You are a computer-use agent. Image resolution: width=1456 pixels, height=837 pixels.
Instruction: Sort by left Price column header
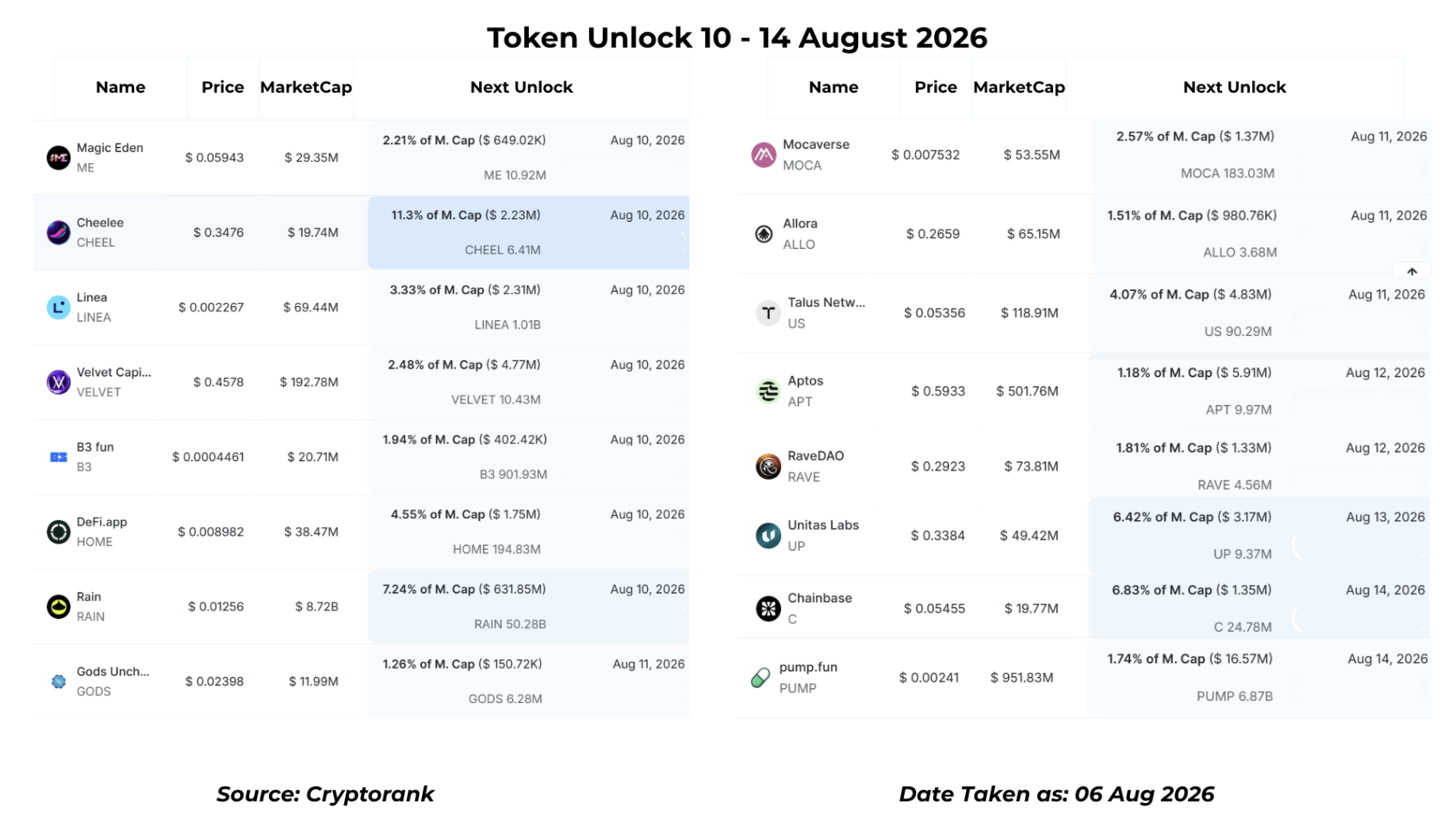coord(222,87)
